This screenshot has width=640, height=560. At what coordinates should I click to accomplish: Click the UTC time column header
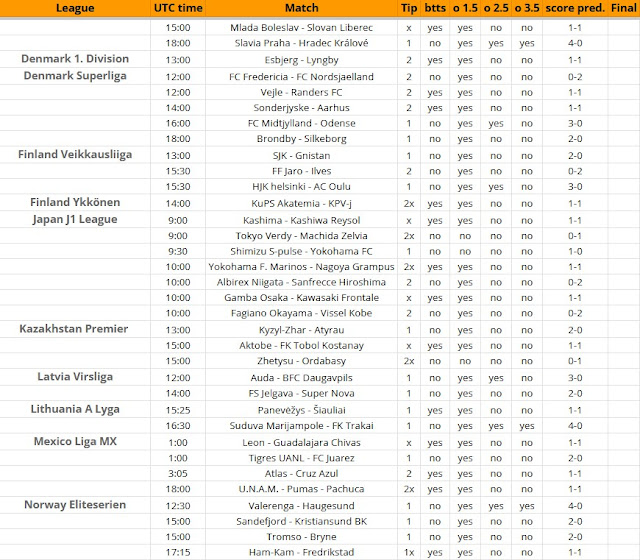(x=178, y=8)
